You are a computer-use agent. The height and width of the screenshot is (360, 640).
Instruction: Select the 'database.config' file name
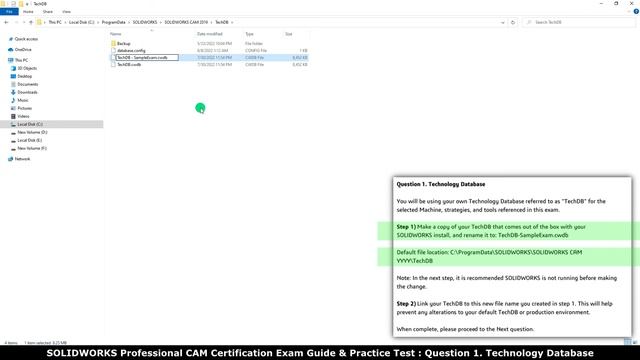coord(131,51)
